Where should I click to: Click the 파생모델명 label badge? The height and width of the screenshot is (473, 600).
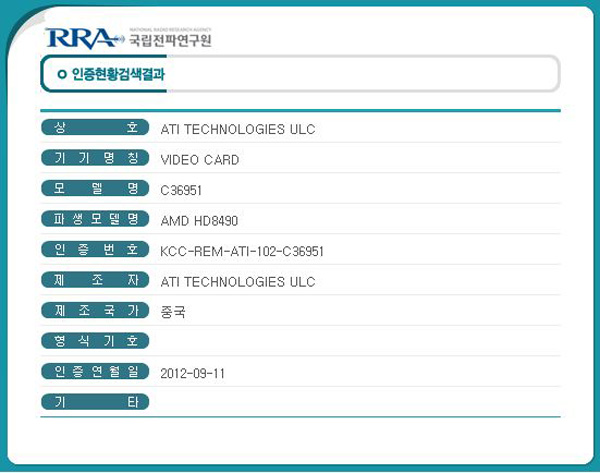[95, 219]
